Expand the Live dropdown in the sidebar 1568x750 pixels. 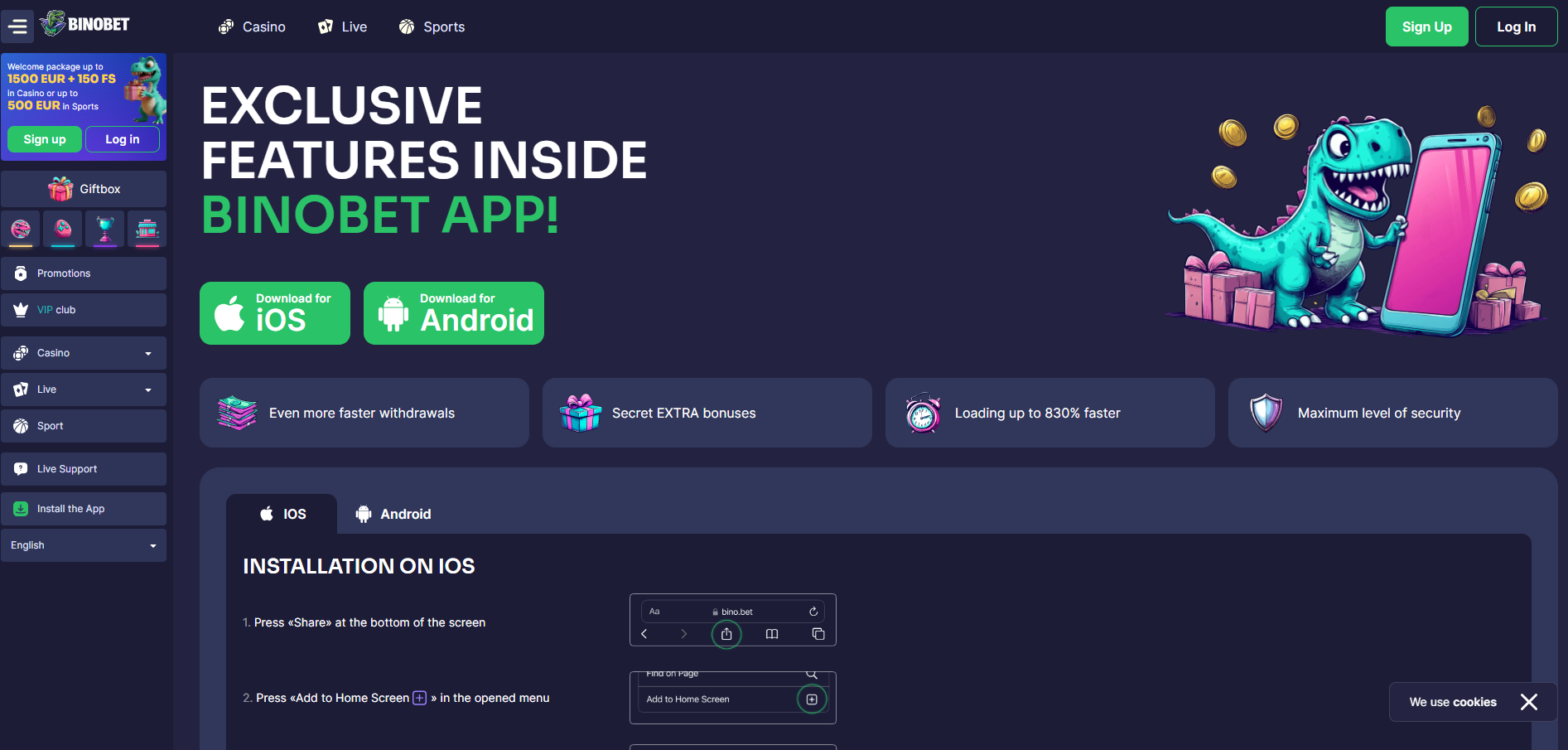[84, 390]
